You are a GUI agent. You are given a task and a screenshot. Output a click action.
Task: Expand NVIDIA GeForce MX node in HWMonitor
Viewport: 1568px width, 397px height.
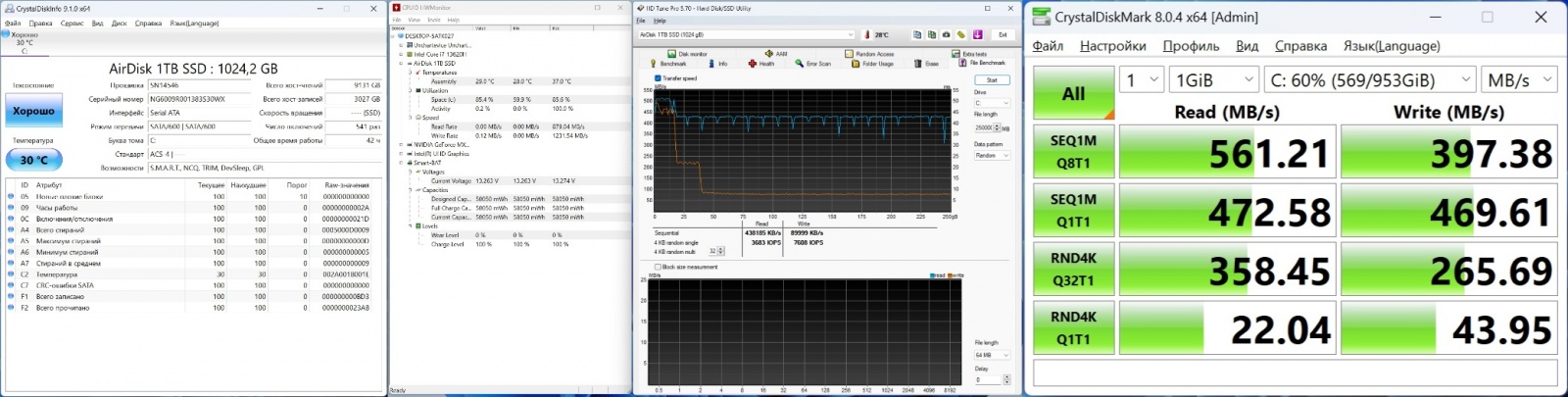(402, 145)
